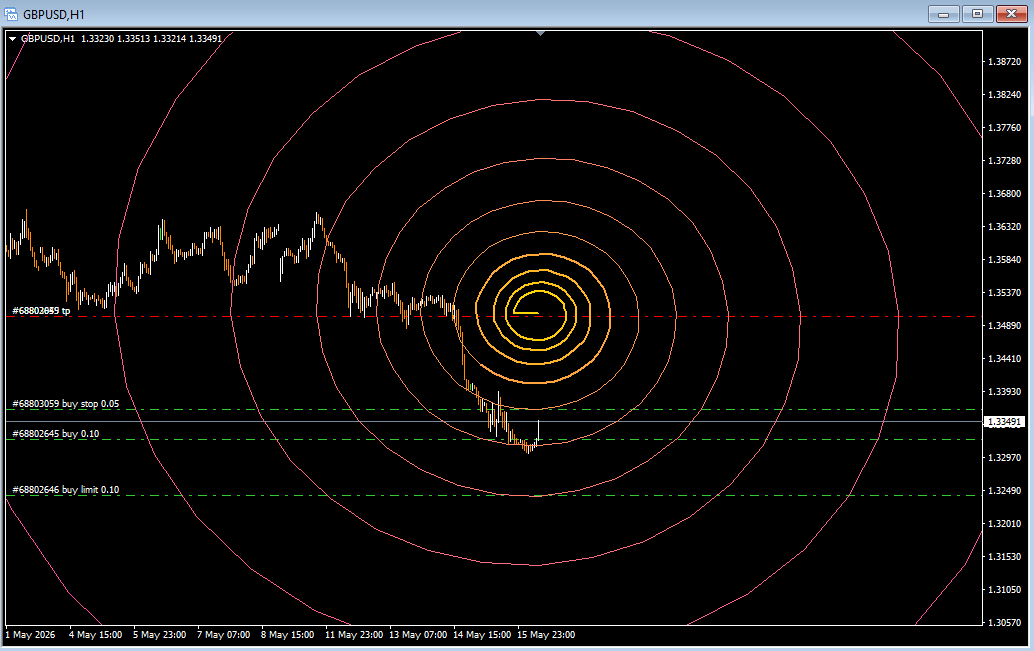The image size is (1034, 651).
Task: Click the chart shift marker triangle at top
Action: tap(541, 33)
